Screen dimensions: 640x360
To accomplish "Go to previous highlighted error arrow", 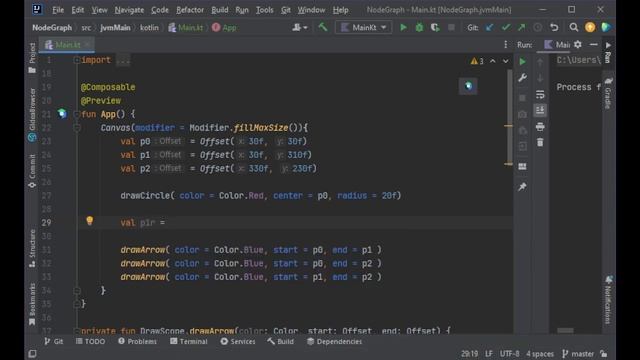I will pos(493,61).
